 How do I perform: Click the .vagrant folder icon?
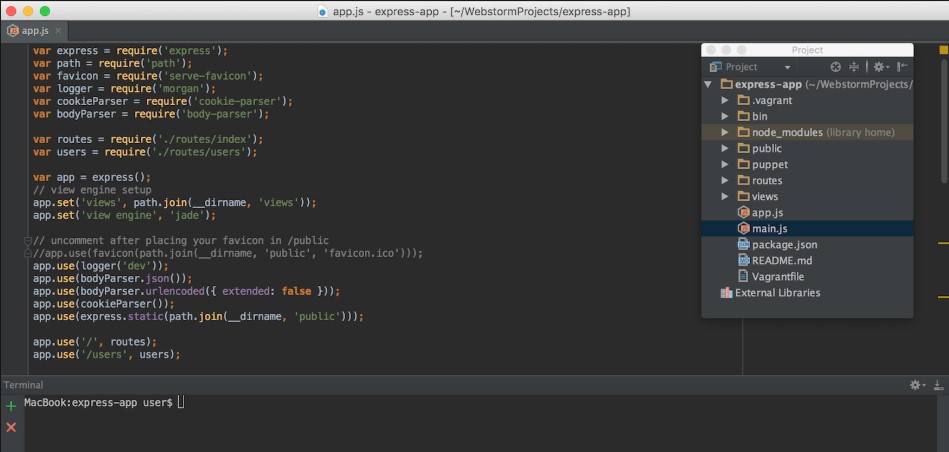click(x=744, y=100)
